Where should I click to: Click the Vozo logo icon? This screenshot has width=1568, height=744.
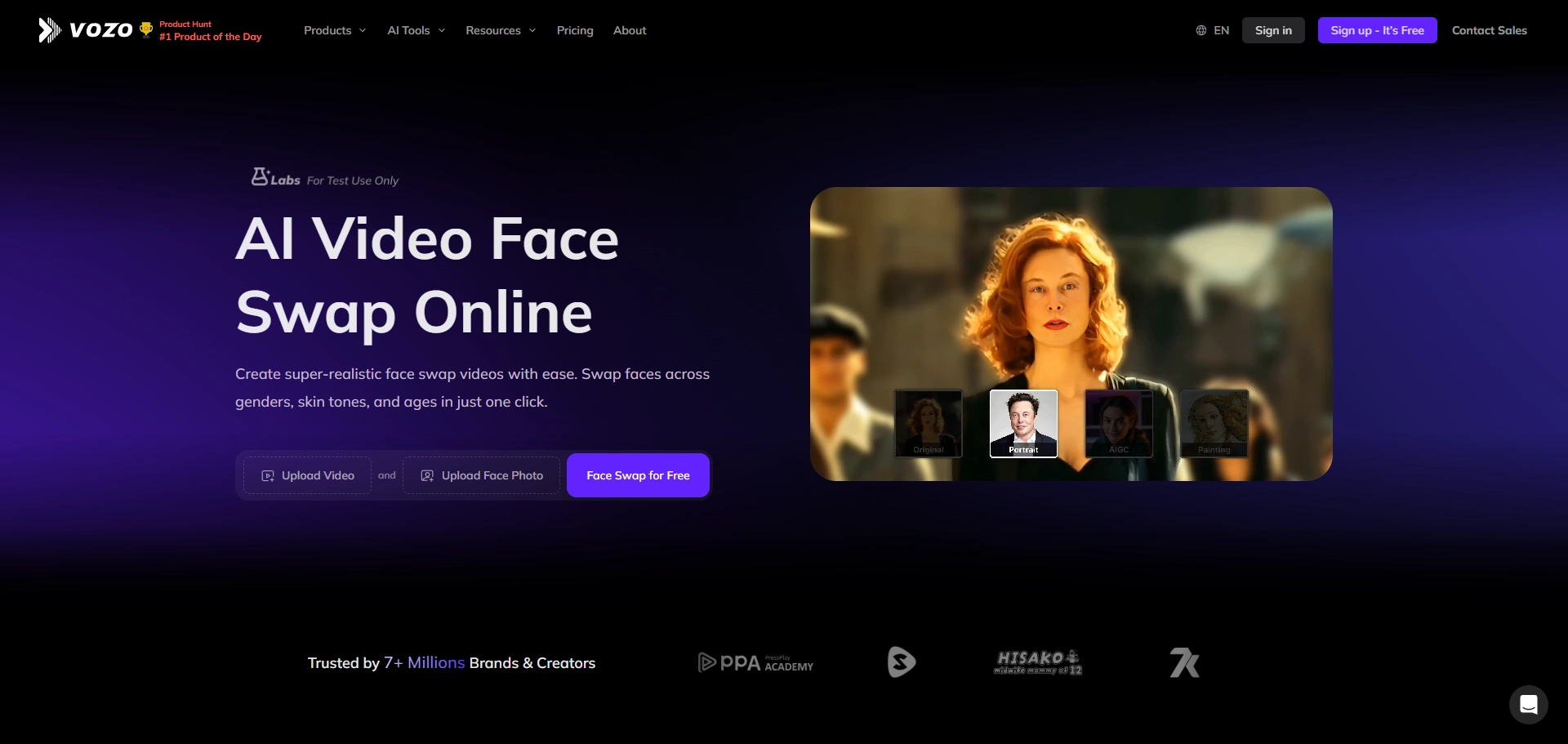49,30
